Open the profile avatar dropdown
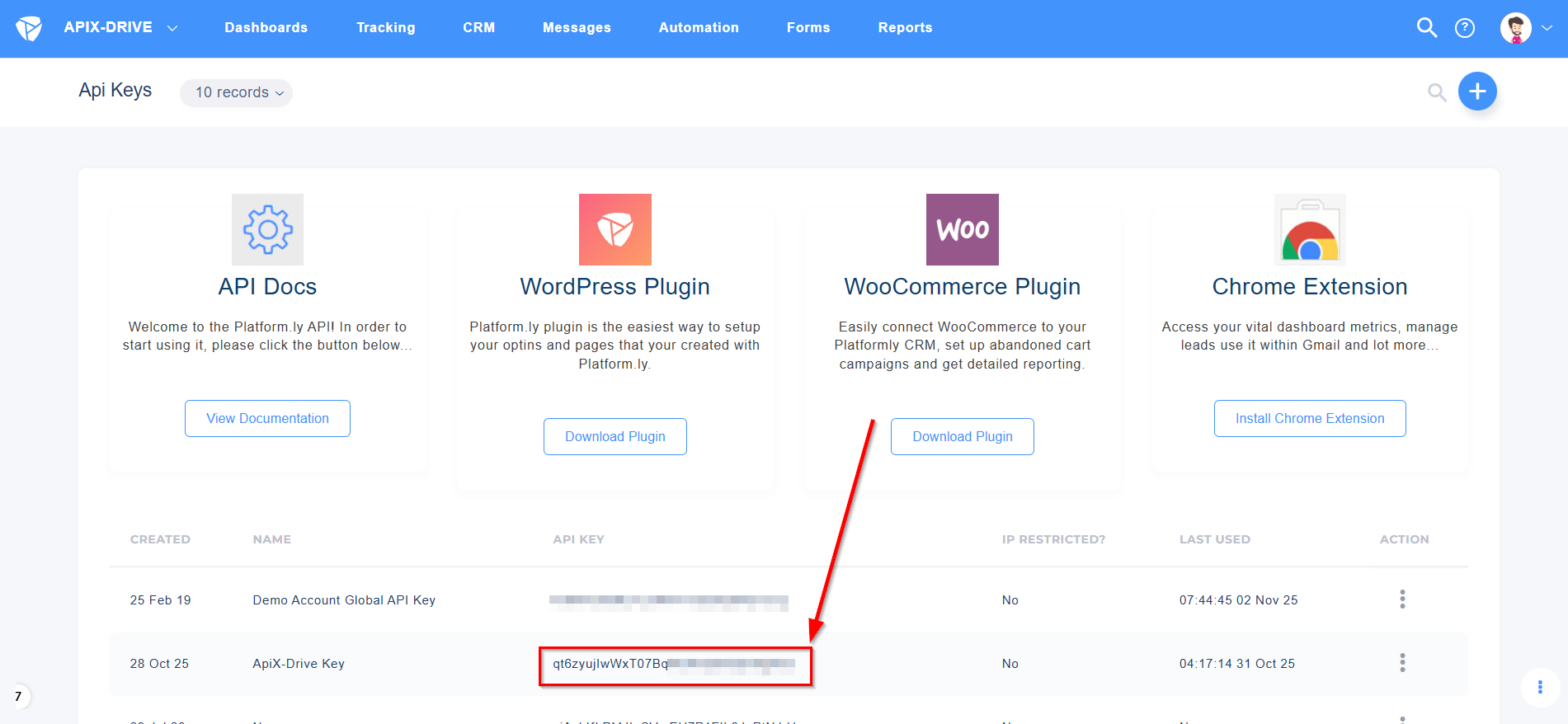 (1522, 27)
